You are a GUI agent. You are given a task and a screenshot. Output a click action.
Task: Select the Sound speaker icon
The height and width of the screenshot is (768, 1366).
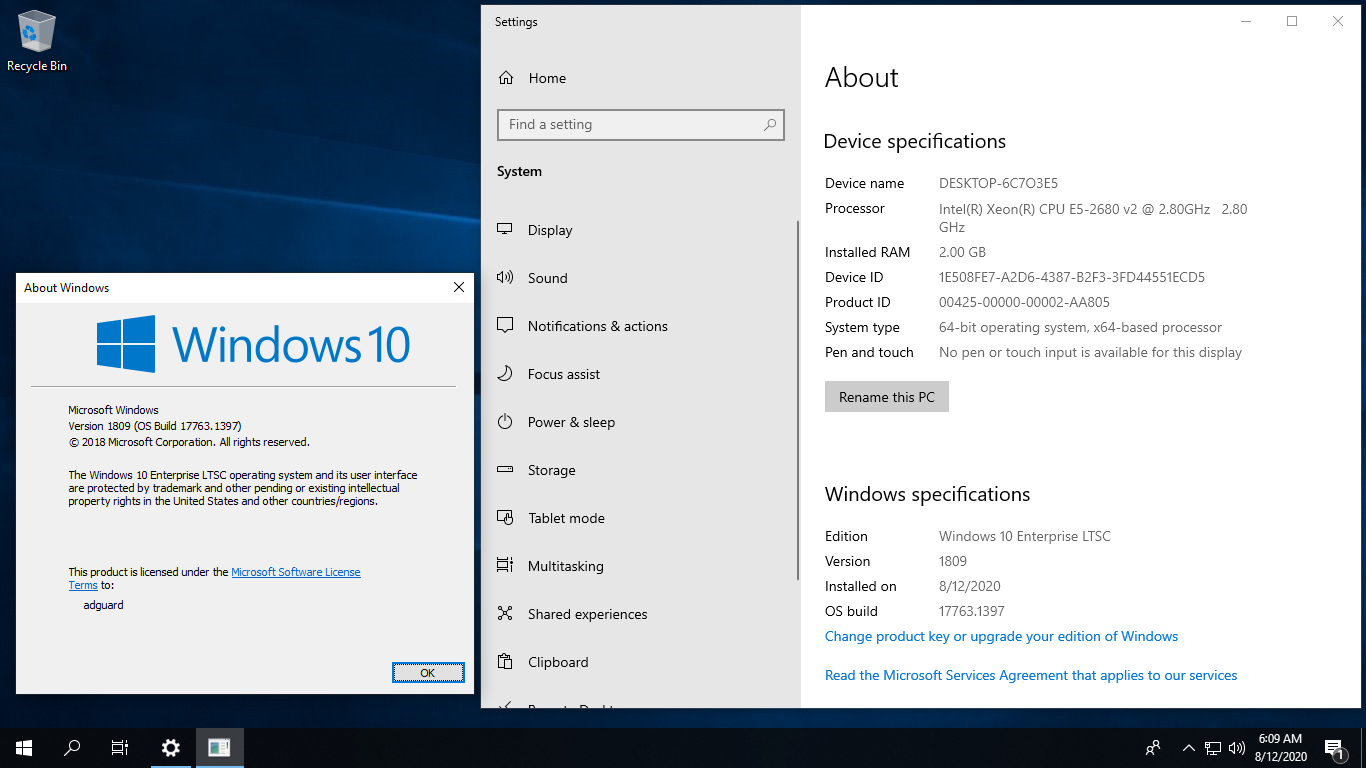tap(505, 278)
